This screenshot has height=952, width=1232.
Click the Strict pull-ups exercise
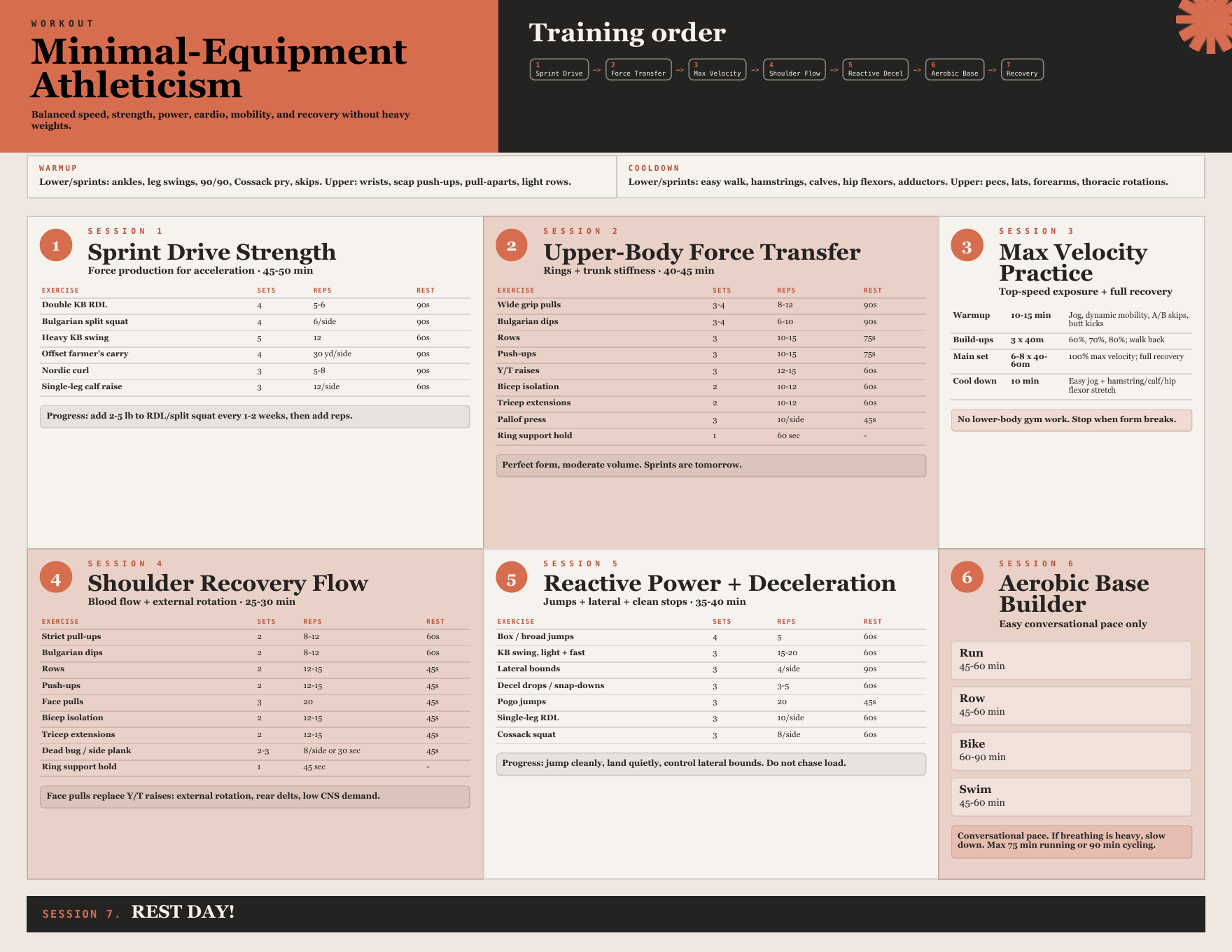point(71,636)
